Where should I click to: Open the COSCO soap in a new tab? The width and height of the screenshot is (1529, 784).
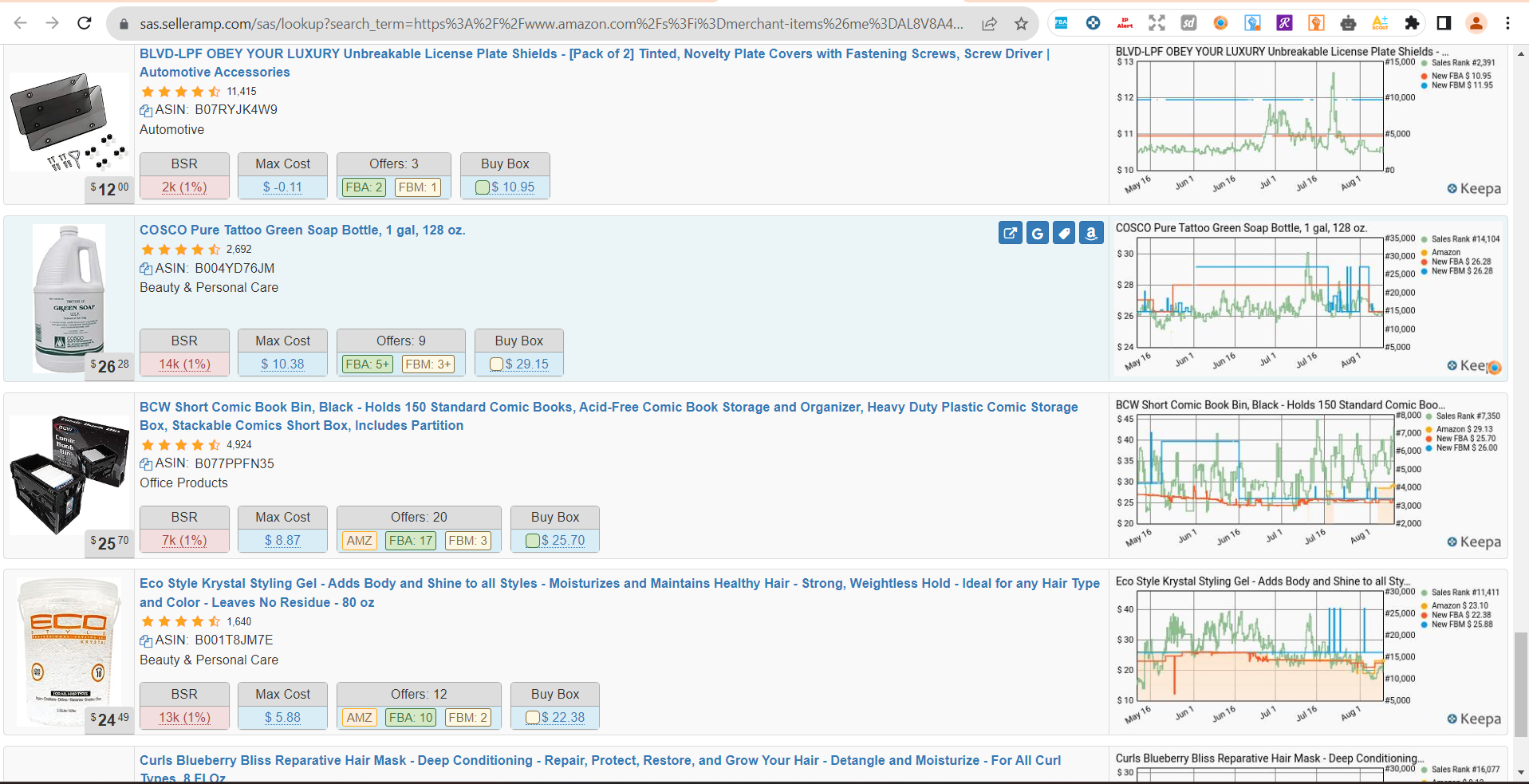tap(1011, 233)
